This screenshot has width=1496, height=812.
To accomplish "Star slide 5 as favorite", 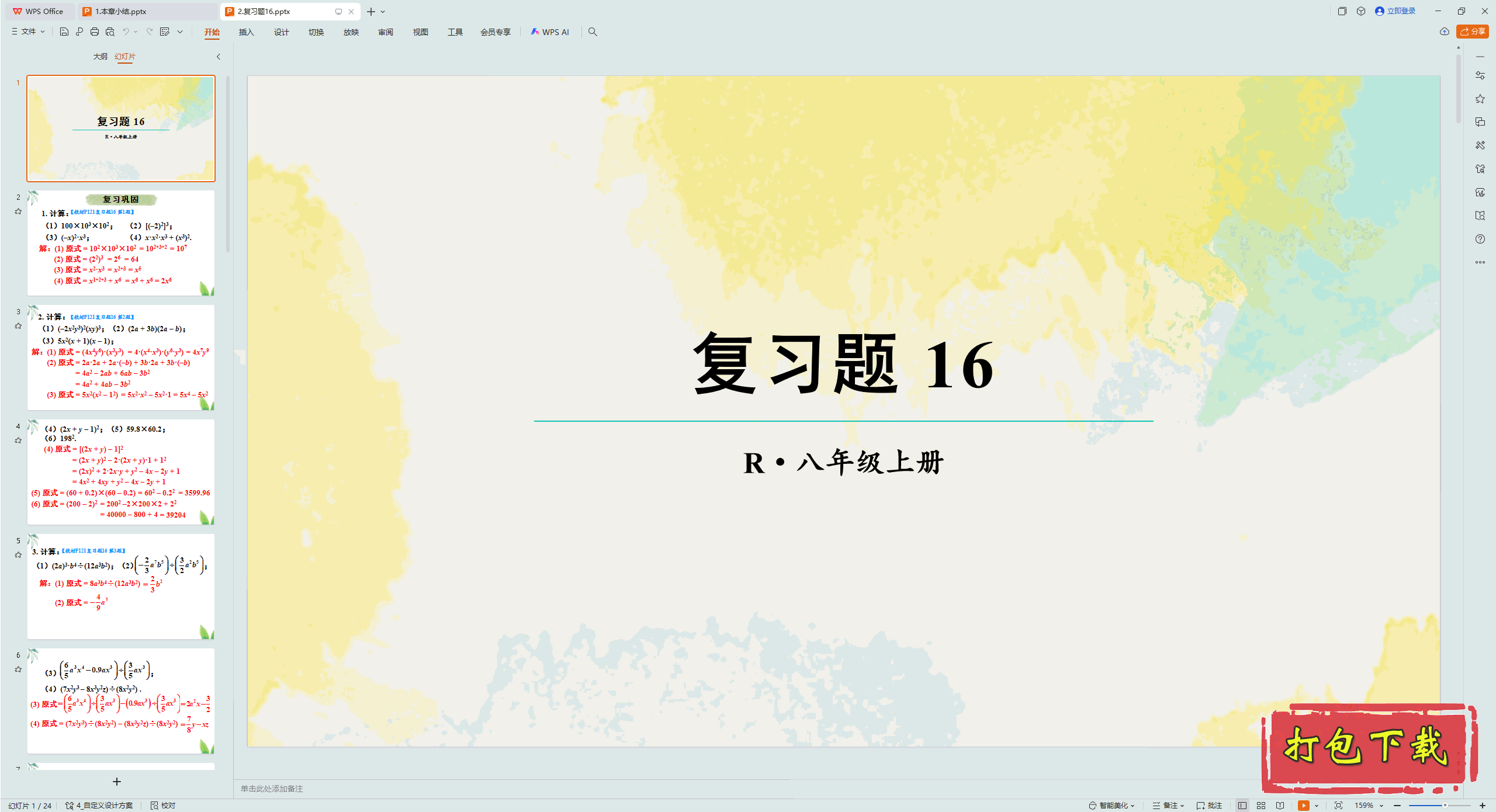I will pyautogui.click(x=18, y=556).
